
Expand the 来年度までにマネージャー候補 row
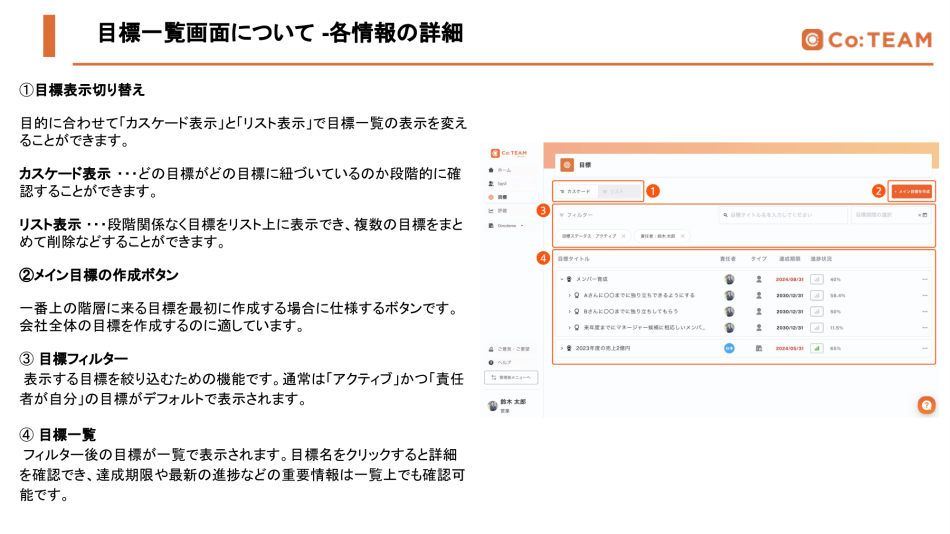569,328
